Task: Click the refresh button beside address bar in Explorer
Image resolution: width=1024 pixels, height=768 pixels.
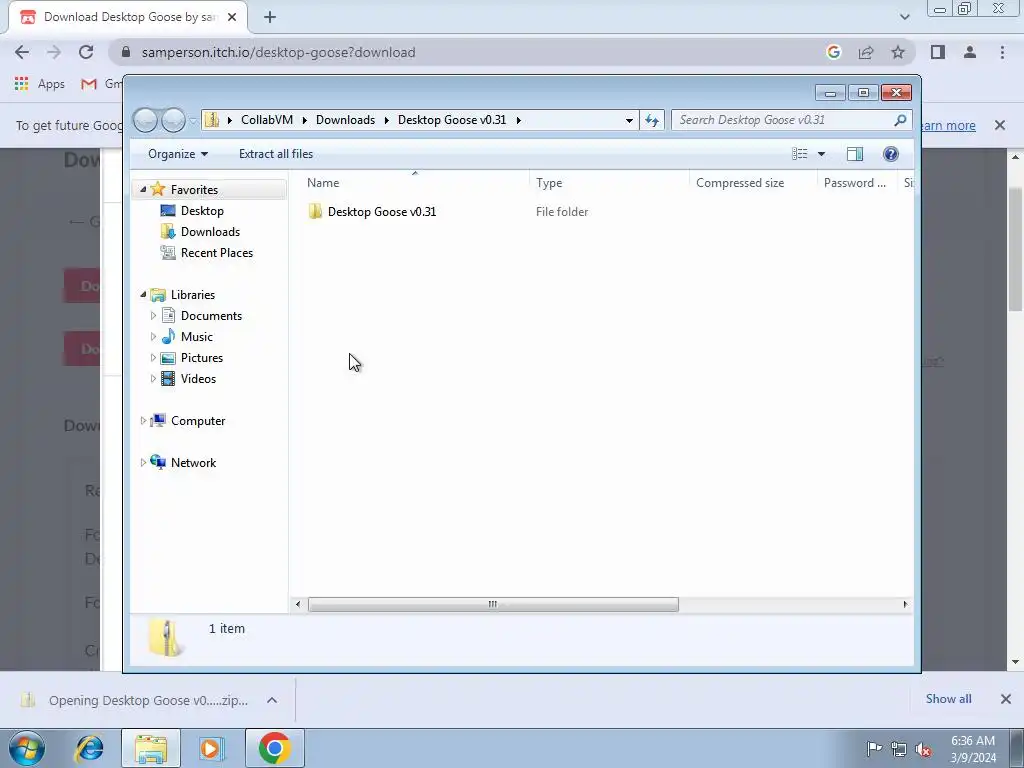Action: pos(652,120)
